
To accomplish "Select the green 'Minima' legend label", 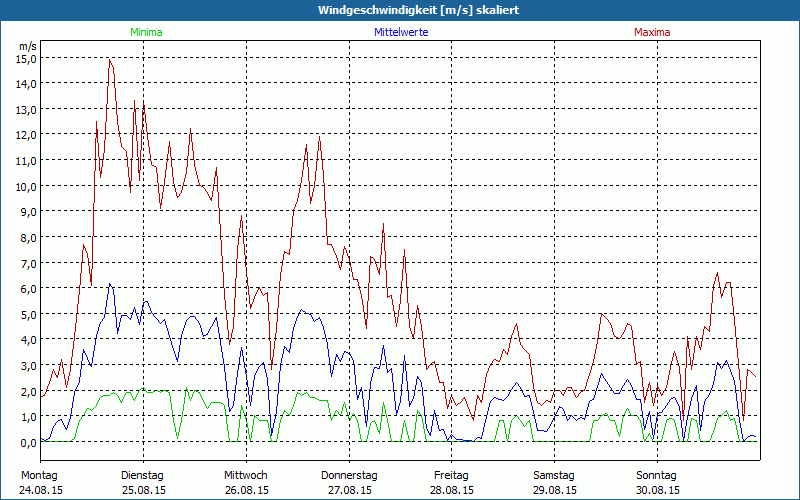I will click(146, 32).
